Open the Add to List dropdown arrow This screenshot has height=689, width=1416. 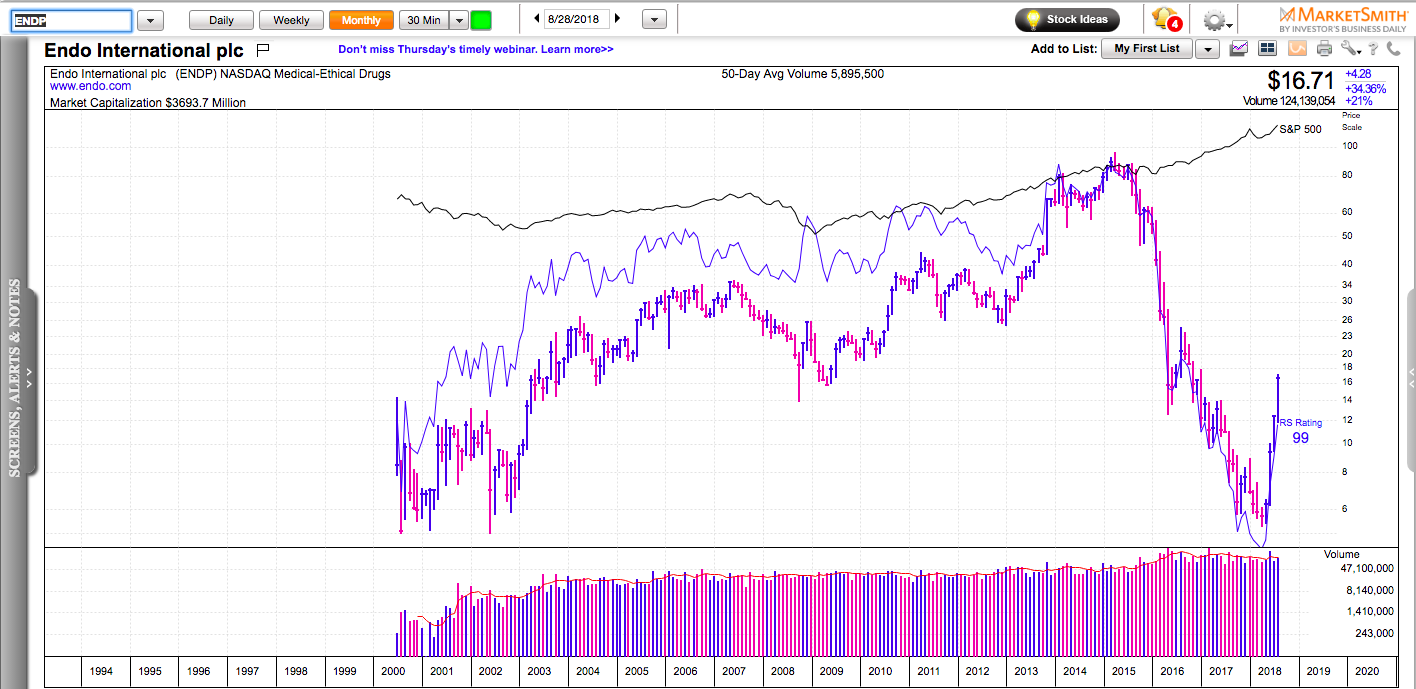[1206, 49]
